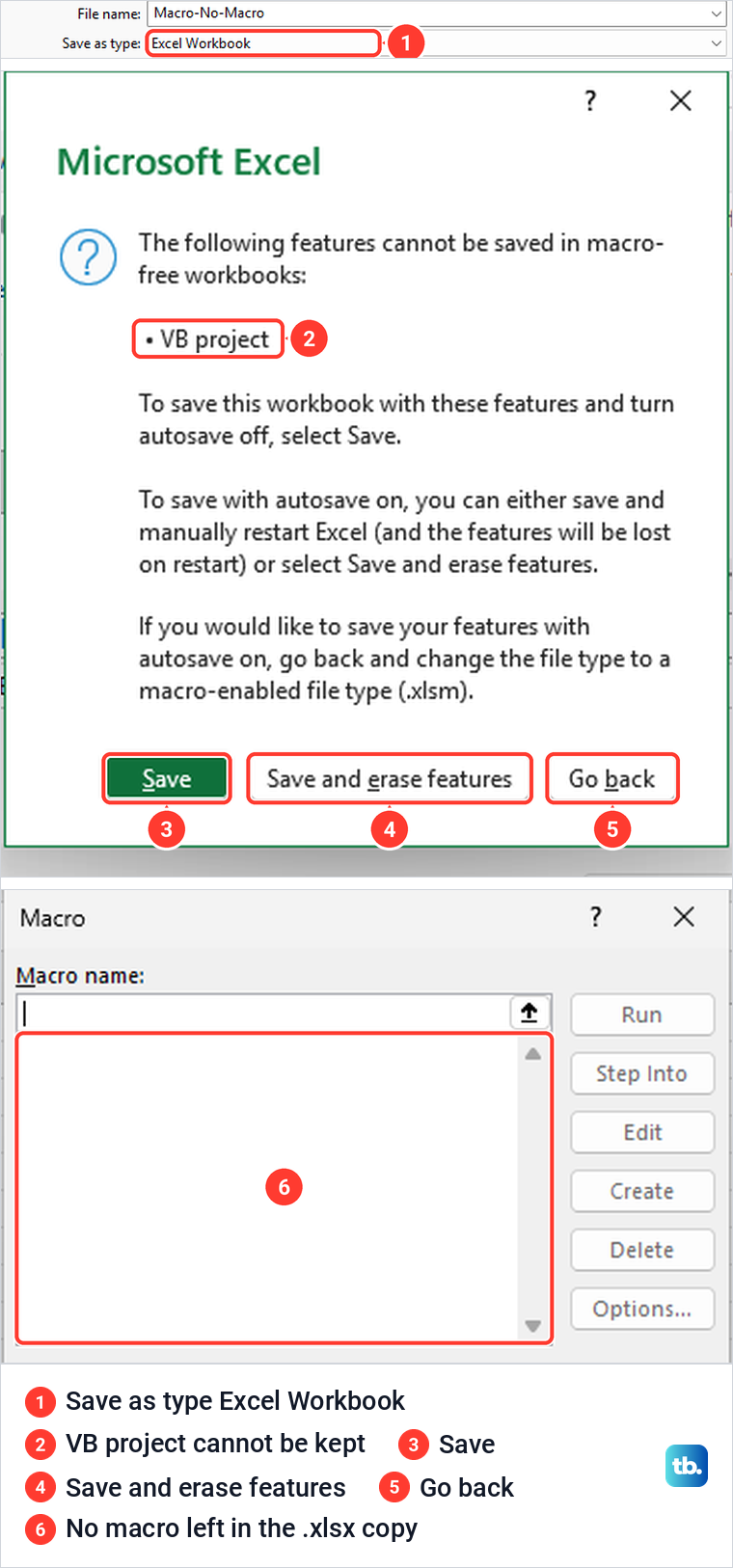Open the Save as type dropdown arrow

[716, 43]
